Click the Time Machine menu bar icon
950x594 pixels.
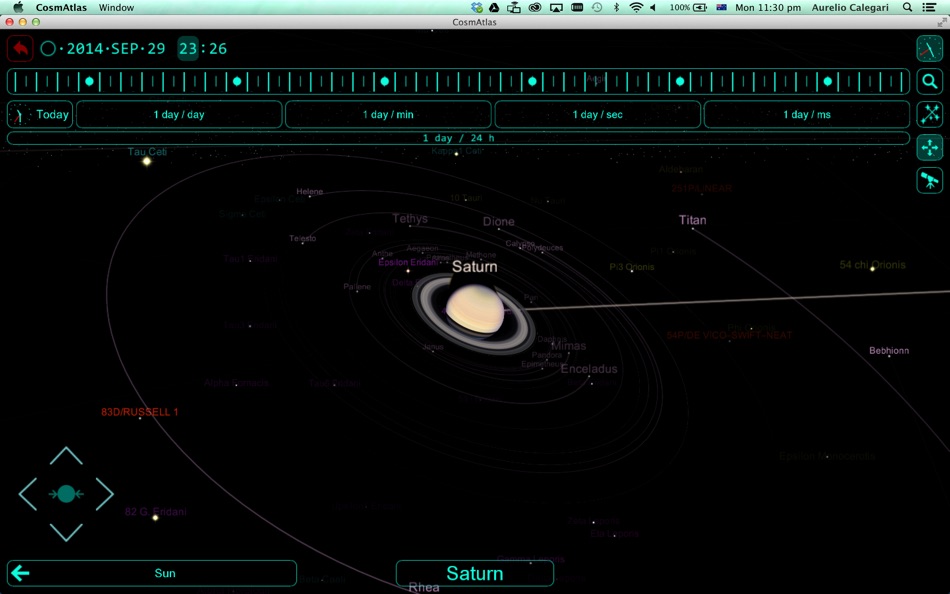[597, 7]
